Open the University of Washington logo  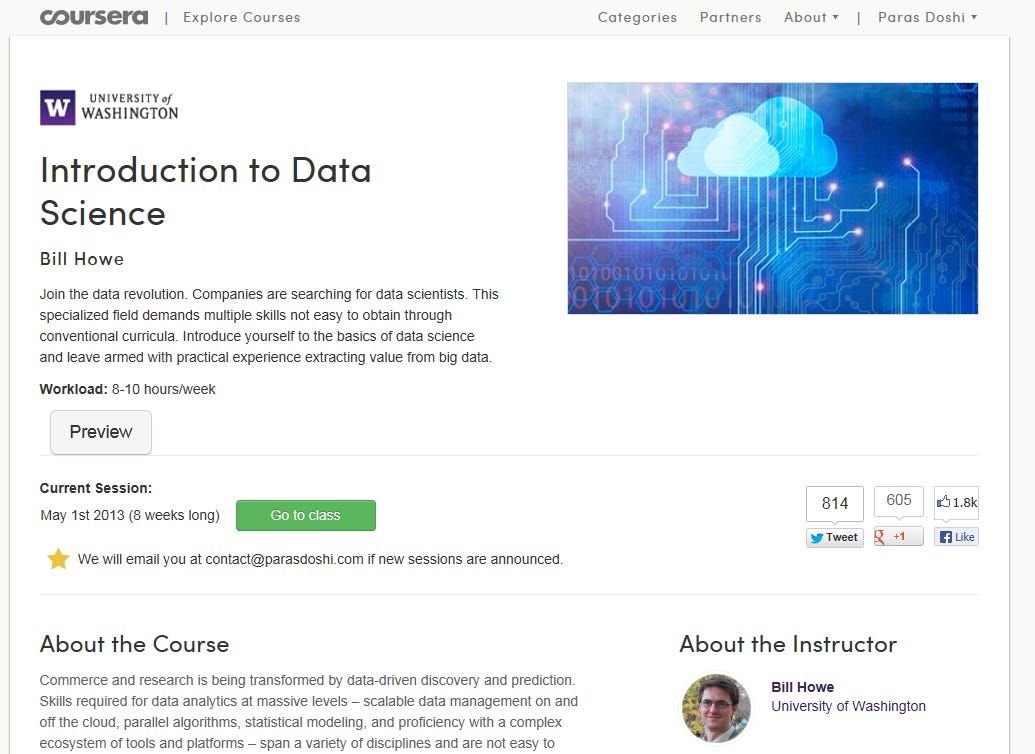109,108
